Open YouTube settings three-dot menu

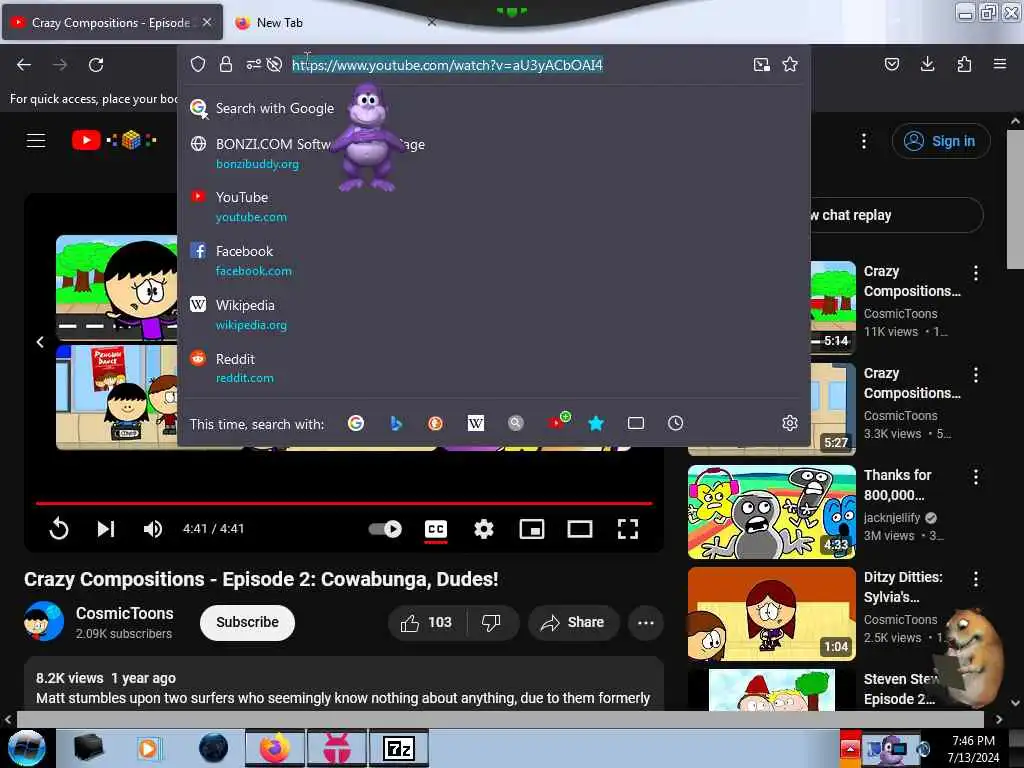864,141
